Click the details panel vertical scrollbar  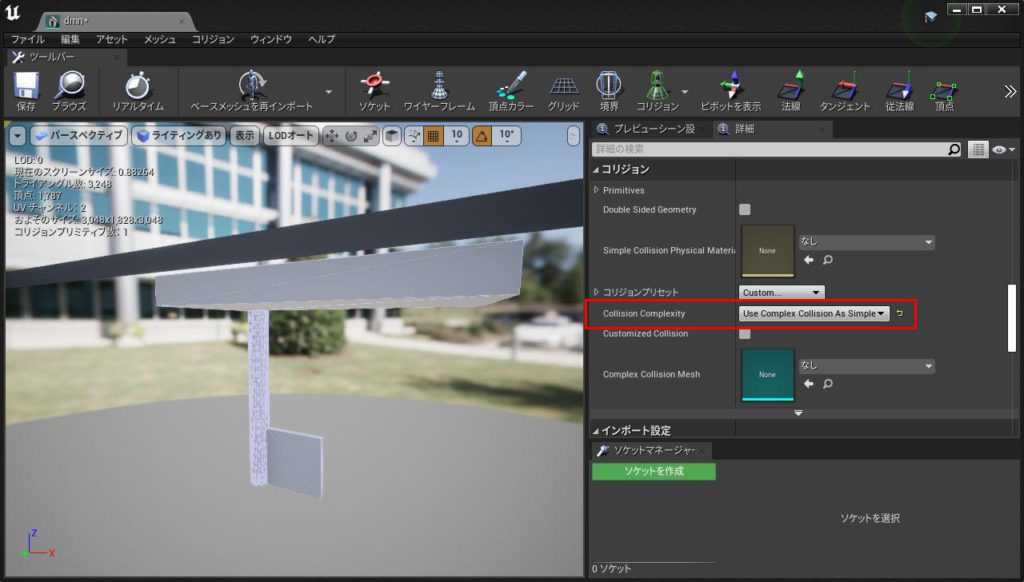1012,317
